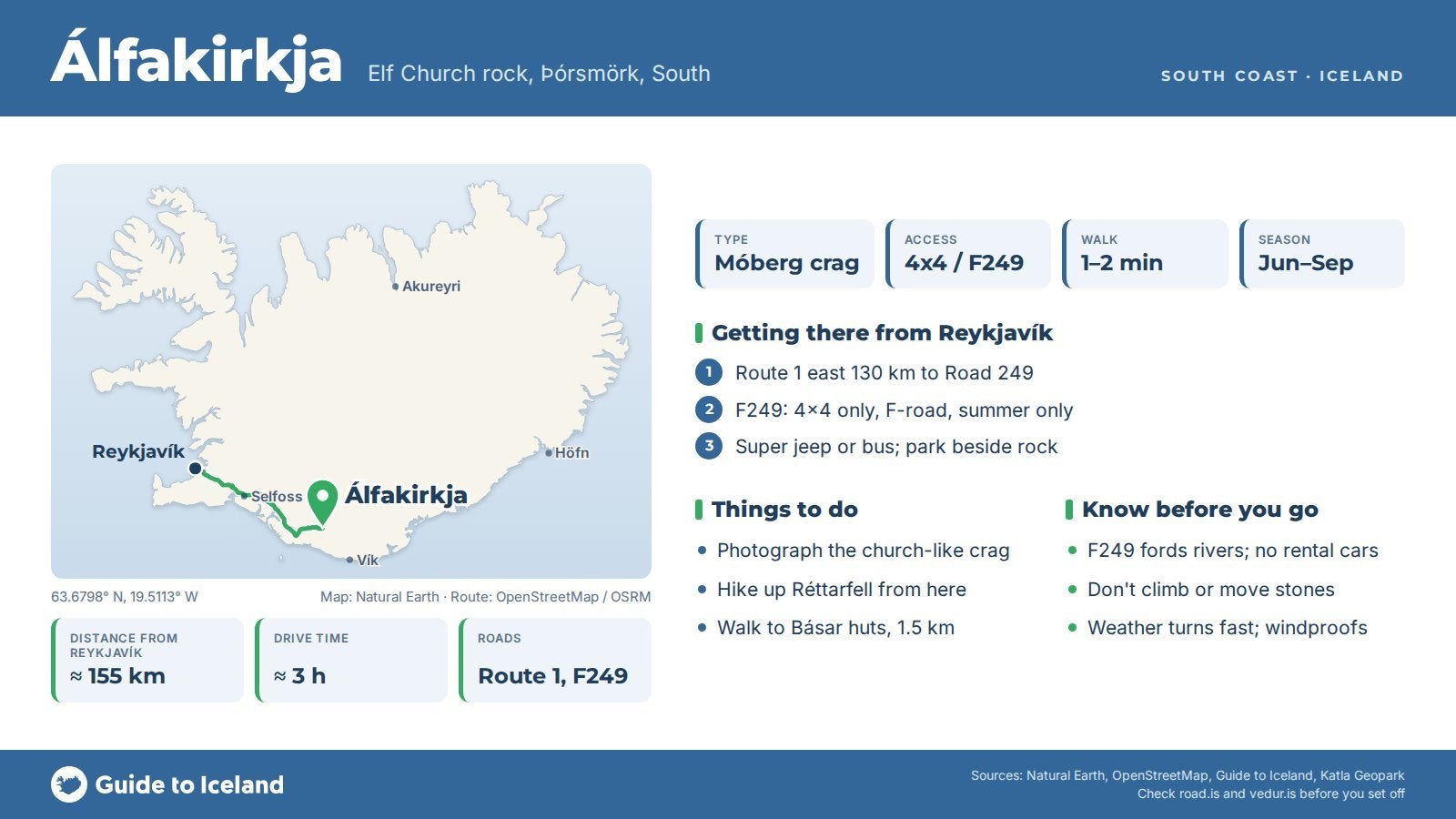Click the Reykjavík label on the map

[138, 451]
